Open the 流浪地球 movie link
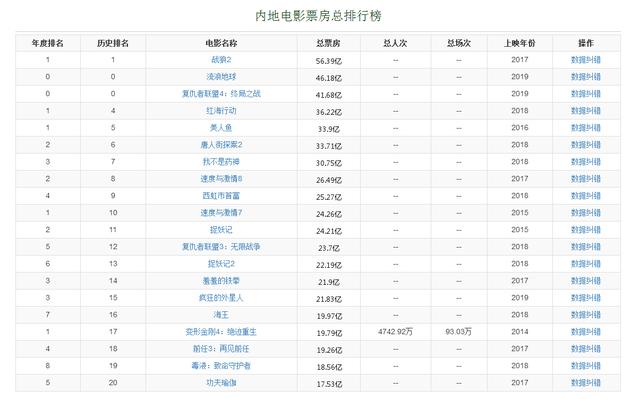Viewport: 640px width, 399px height. click(221, 77)
